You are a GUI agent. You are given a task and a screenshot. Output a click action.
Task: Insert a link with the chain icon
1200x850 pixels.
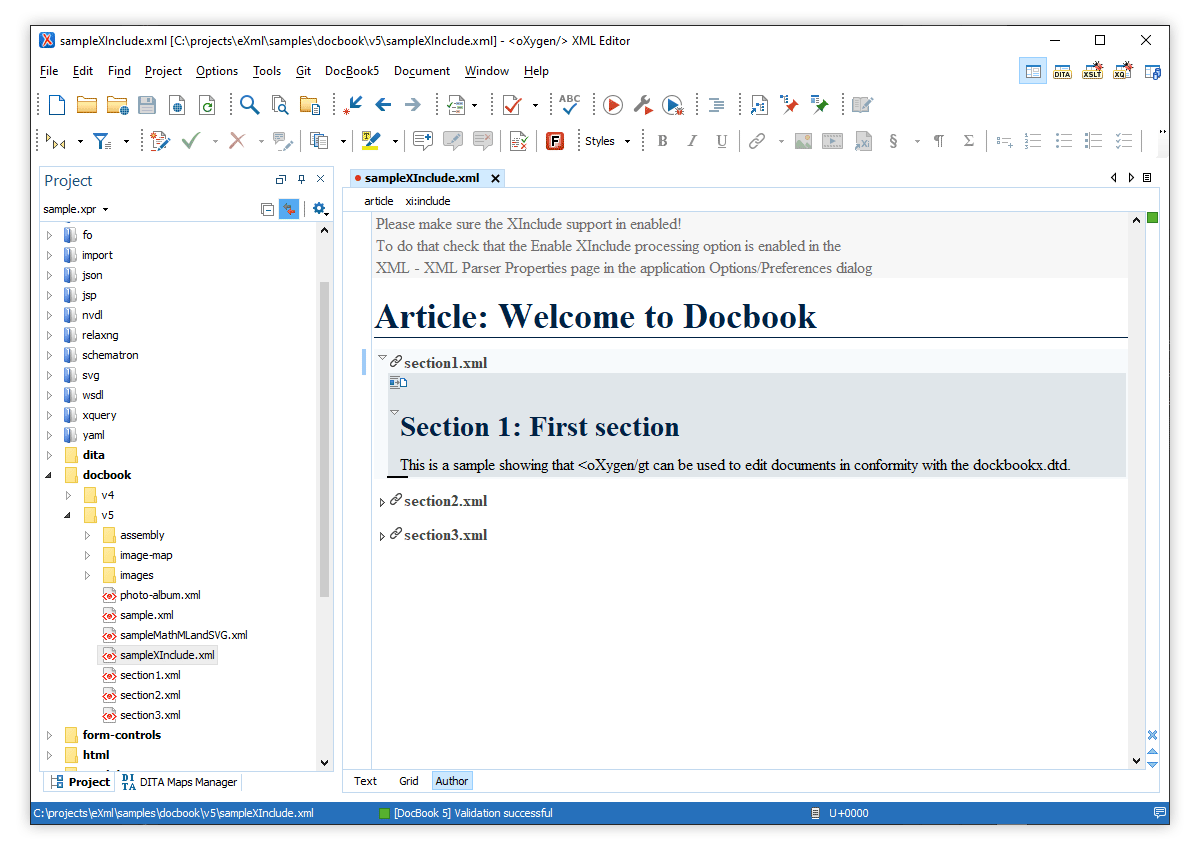point(757,141)
